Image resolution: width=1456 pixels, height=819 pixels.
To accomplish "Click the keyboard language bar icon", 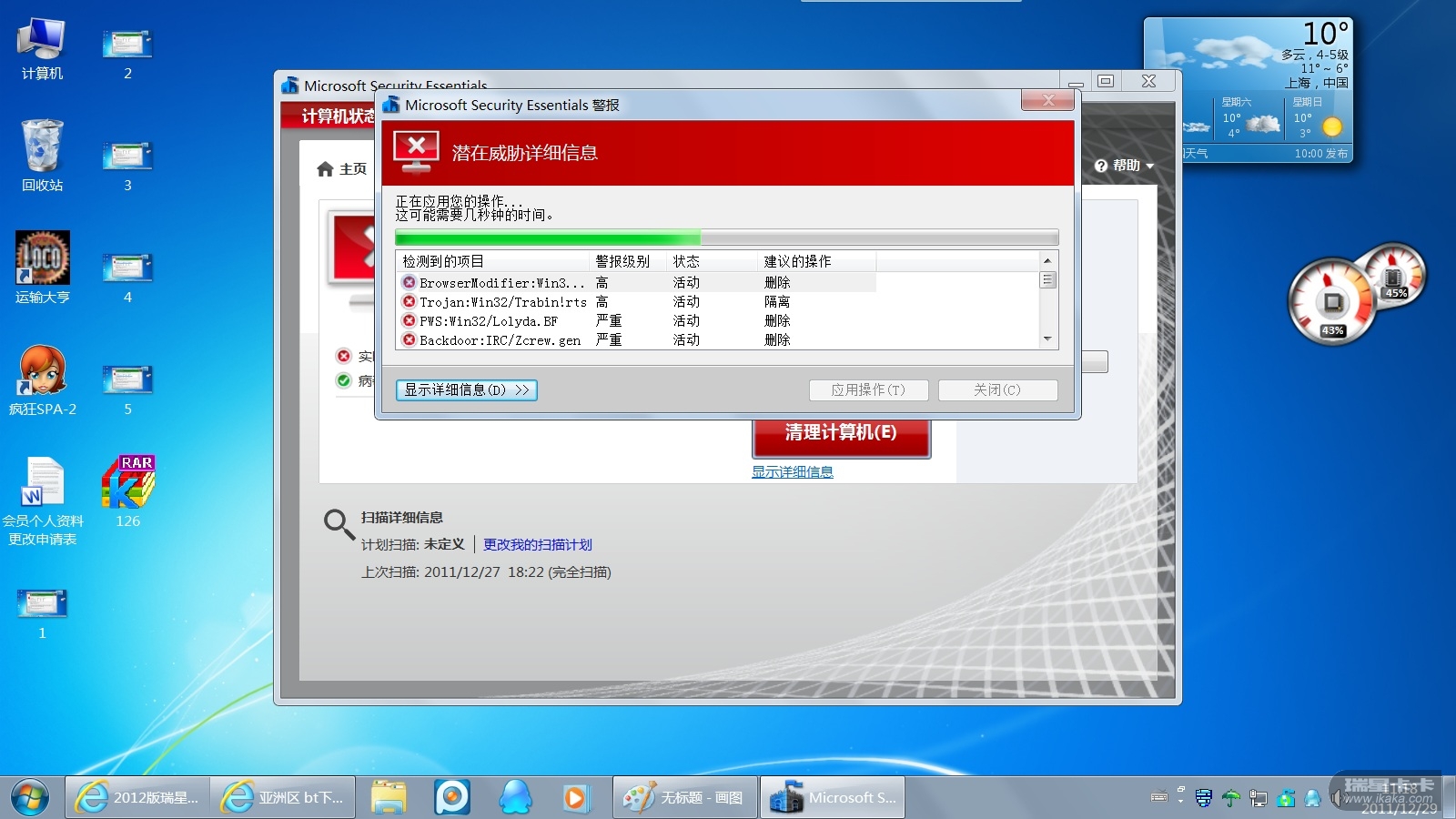I will (1159, 797).
